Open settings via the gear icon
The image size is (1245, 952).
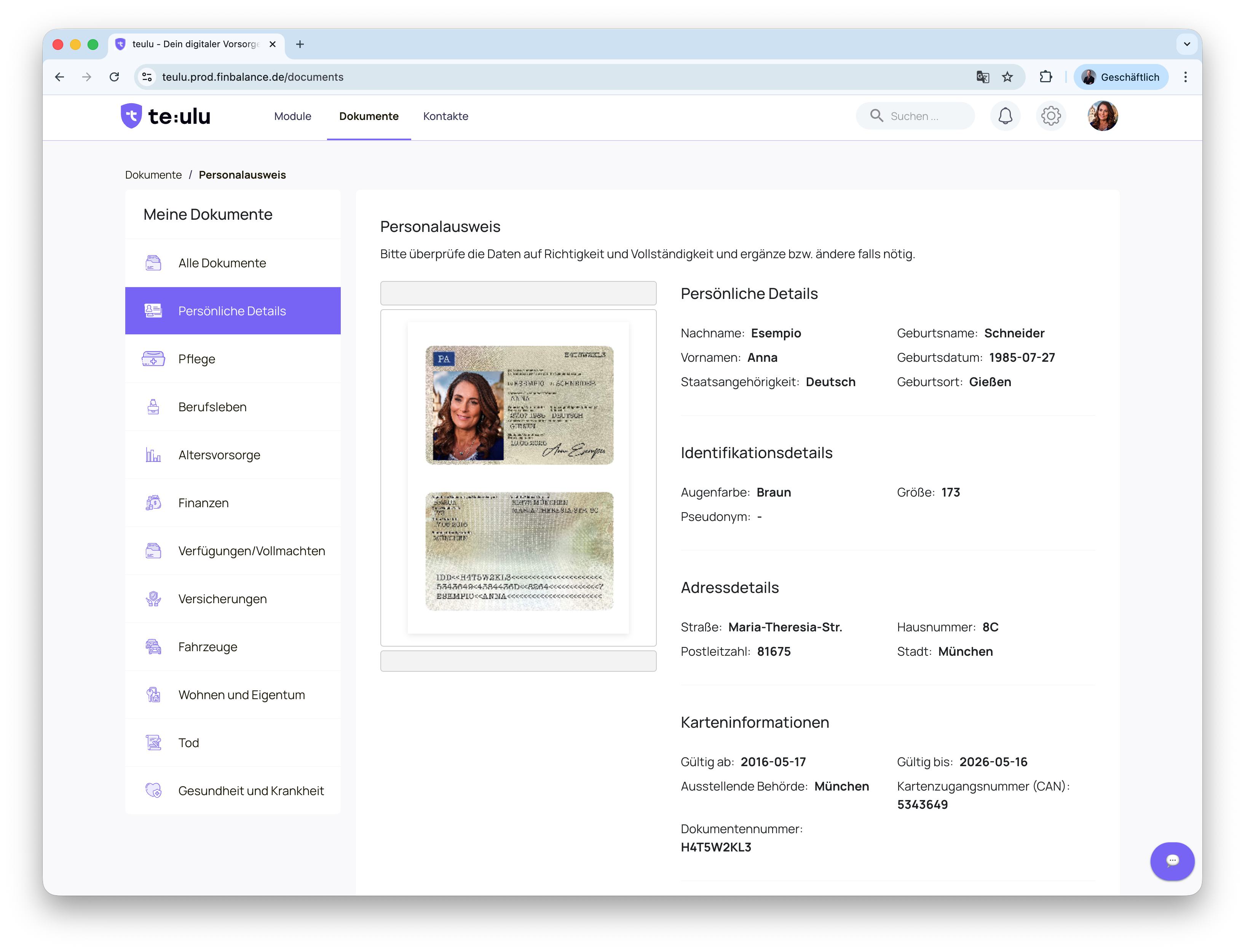[x=1051, y=116]
